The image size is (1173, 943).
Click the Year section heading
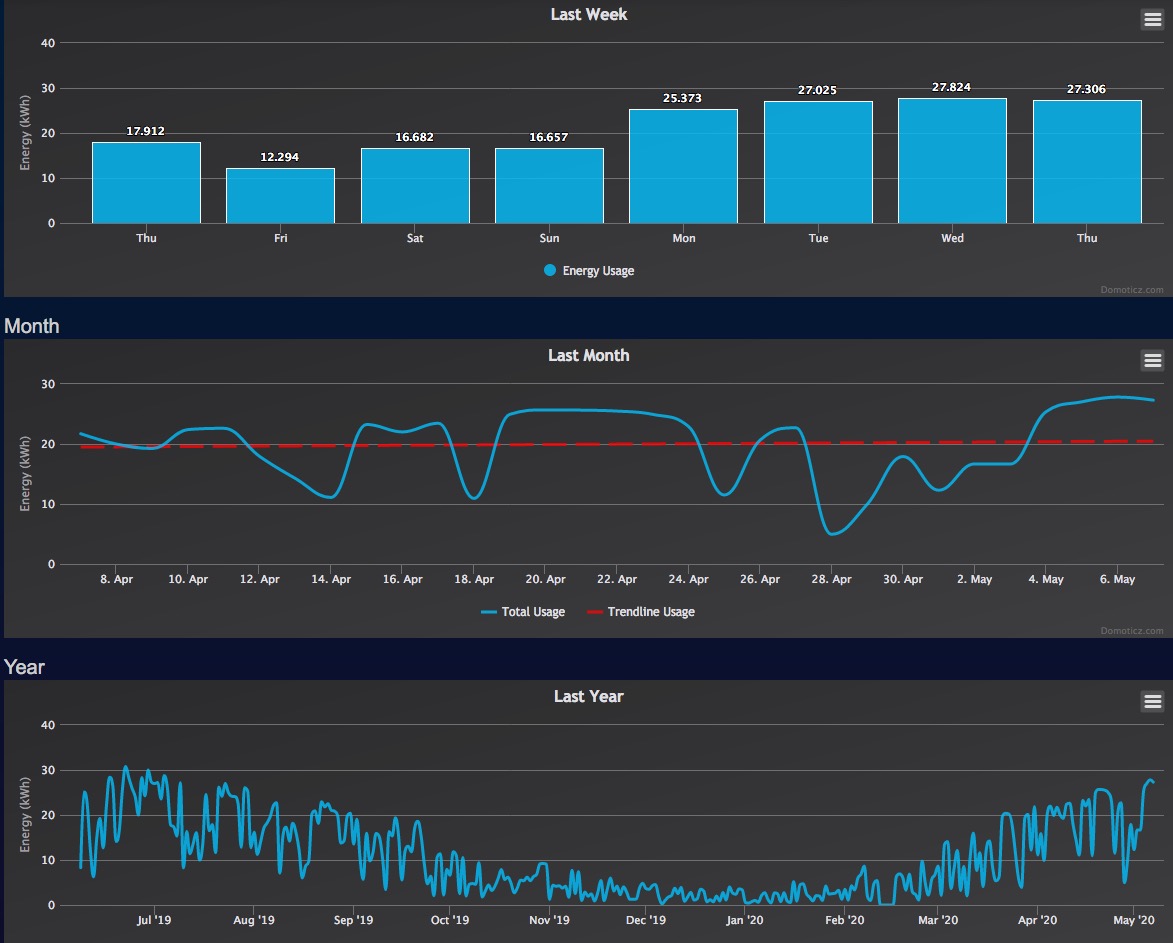25,667
